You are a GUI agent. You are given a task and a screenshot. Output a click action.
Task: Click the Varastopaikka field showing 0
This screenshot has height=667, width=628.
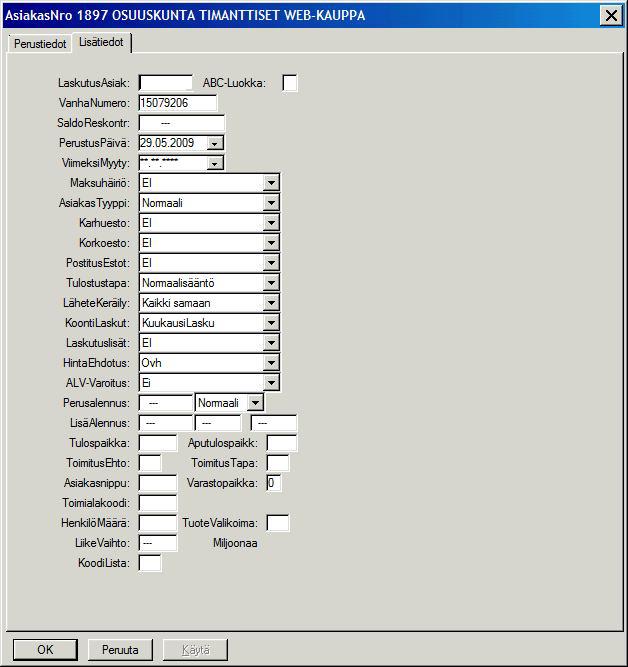tap(274, 483)
